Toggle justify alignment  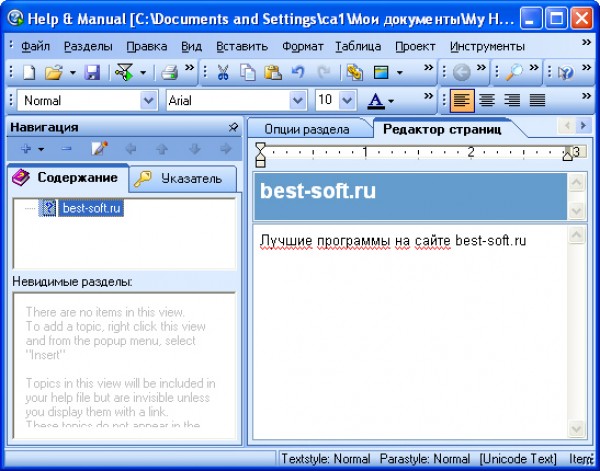click(537, 101)
